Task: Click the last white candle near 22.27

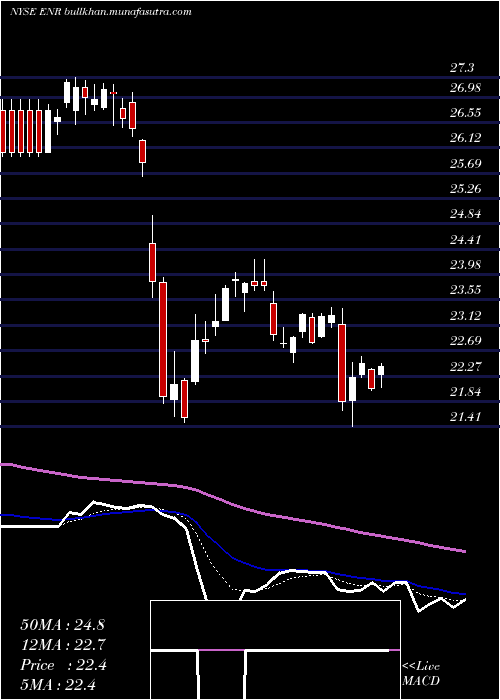Action: coord(381,370)
